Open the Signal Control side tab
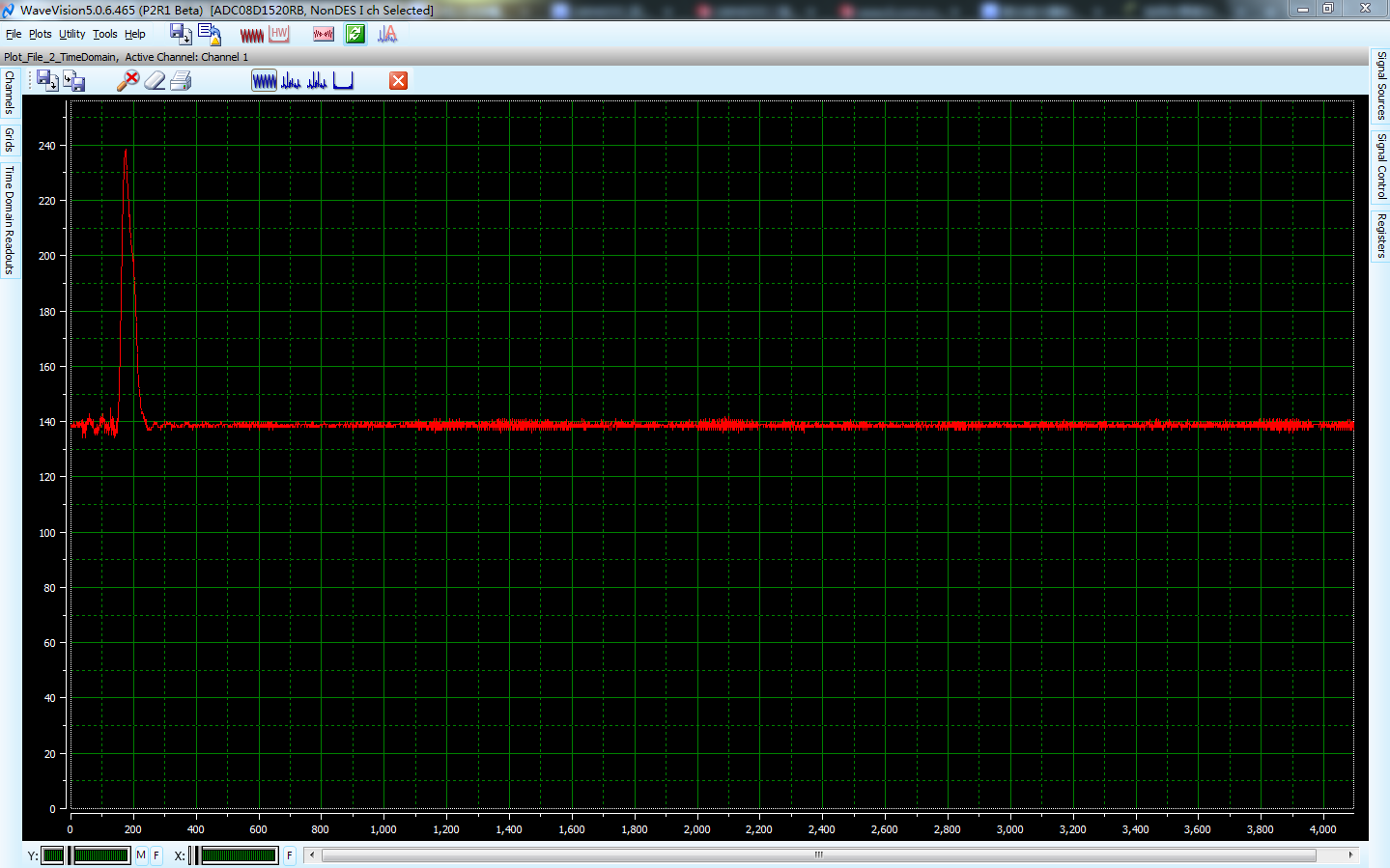1390x868 pixels. [x=1381, y=166]
